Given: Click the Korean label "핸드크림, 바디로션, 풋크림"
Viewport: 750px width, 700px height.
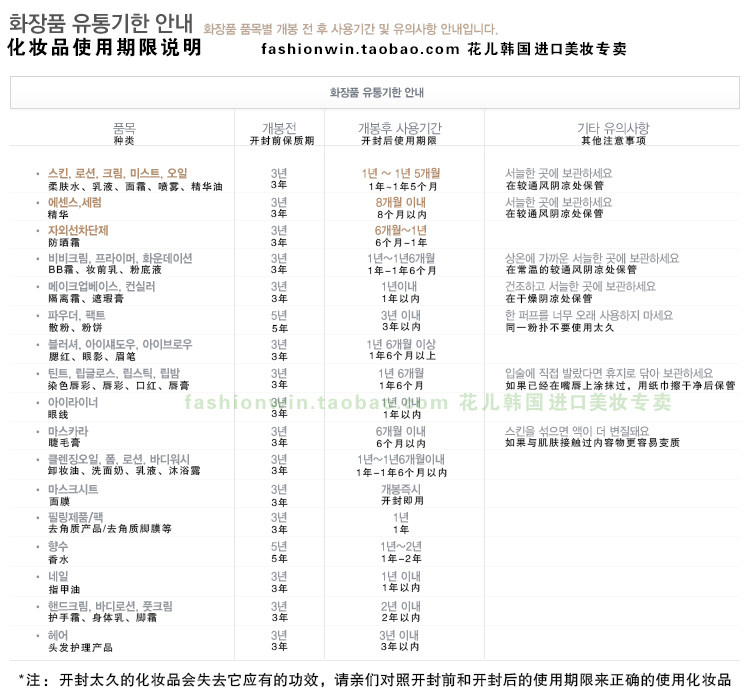Looking at the screenshot, I should pyautogui.click(x=110, y=606).
